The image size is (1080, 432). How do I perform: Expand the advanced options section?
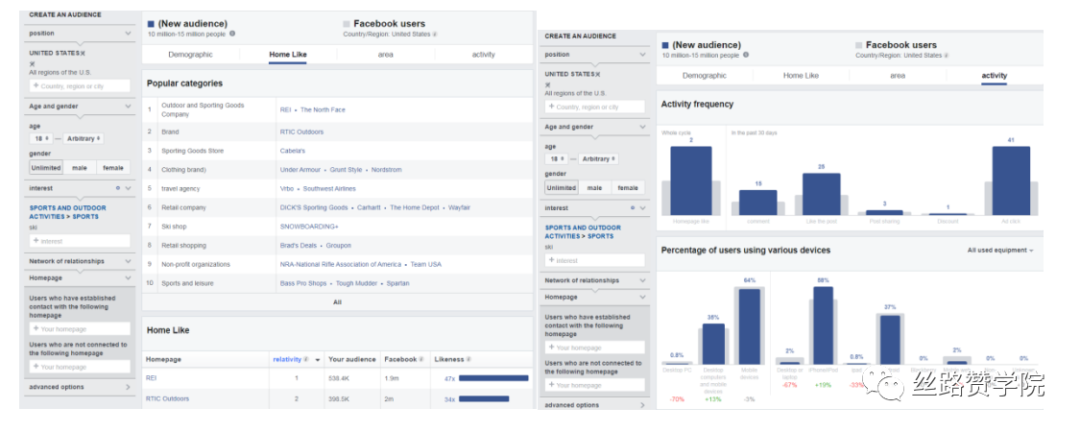click(79, 387)
